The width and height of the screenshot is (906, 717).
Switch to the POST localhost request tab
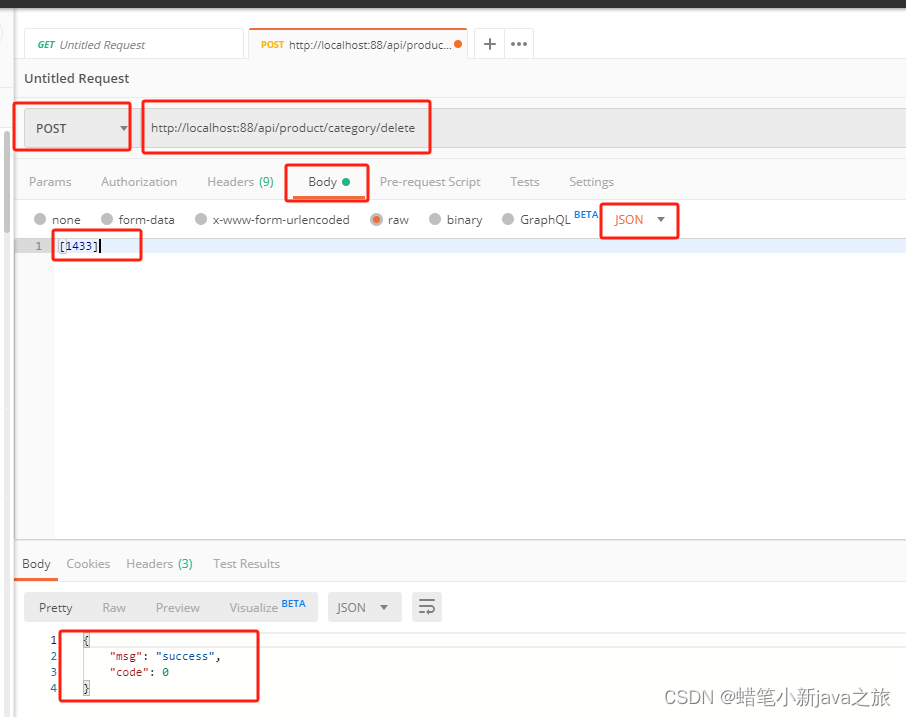358,44
